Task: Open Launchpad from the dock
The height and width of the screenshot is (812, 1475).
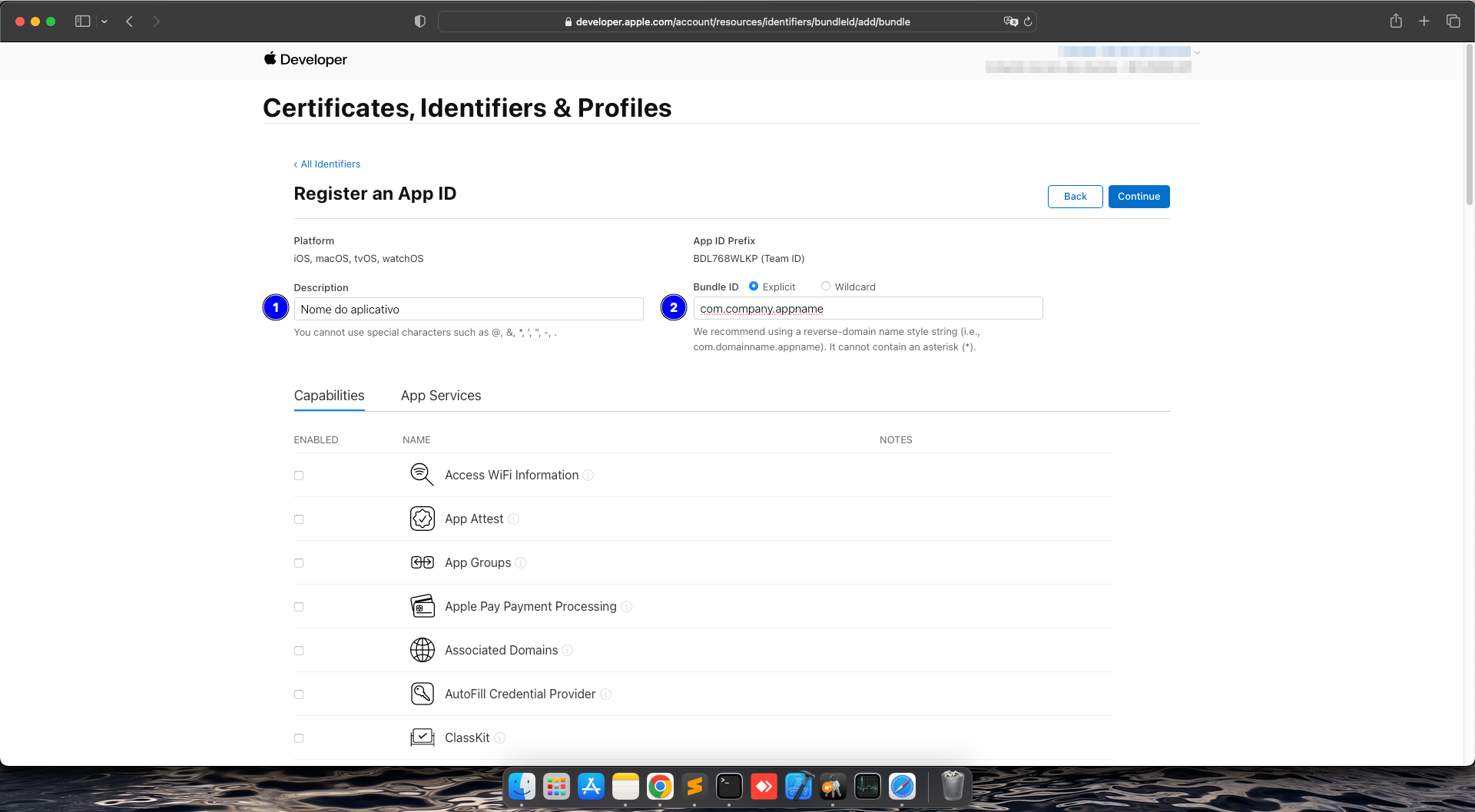Action: 556,787
